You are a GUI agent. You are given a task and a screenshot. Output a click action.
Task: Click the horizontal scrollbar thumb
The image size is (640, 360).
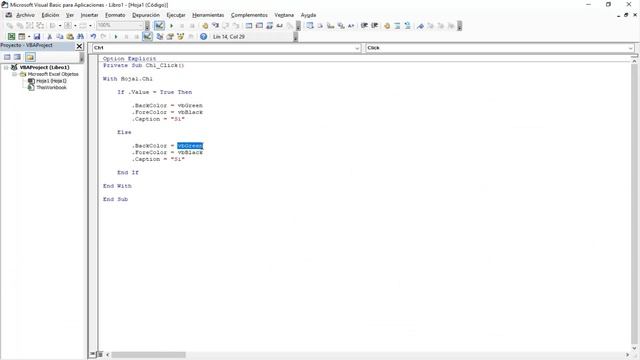pyautogui.click(x=149, y=355)
